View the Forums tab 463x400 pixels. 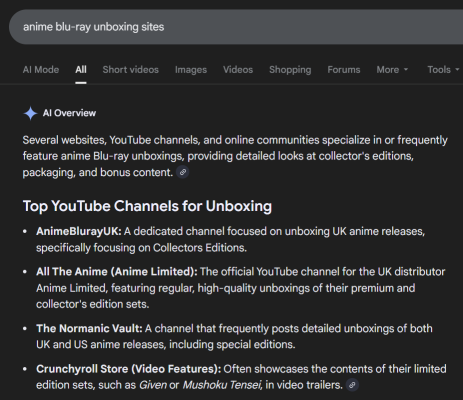tap(344, 70)
